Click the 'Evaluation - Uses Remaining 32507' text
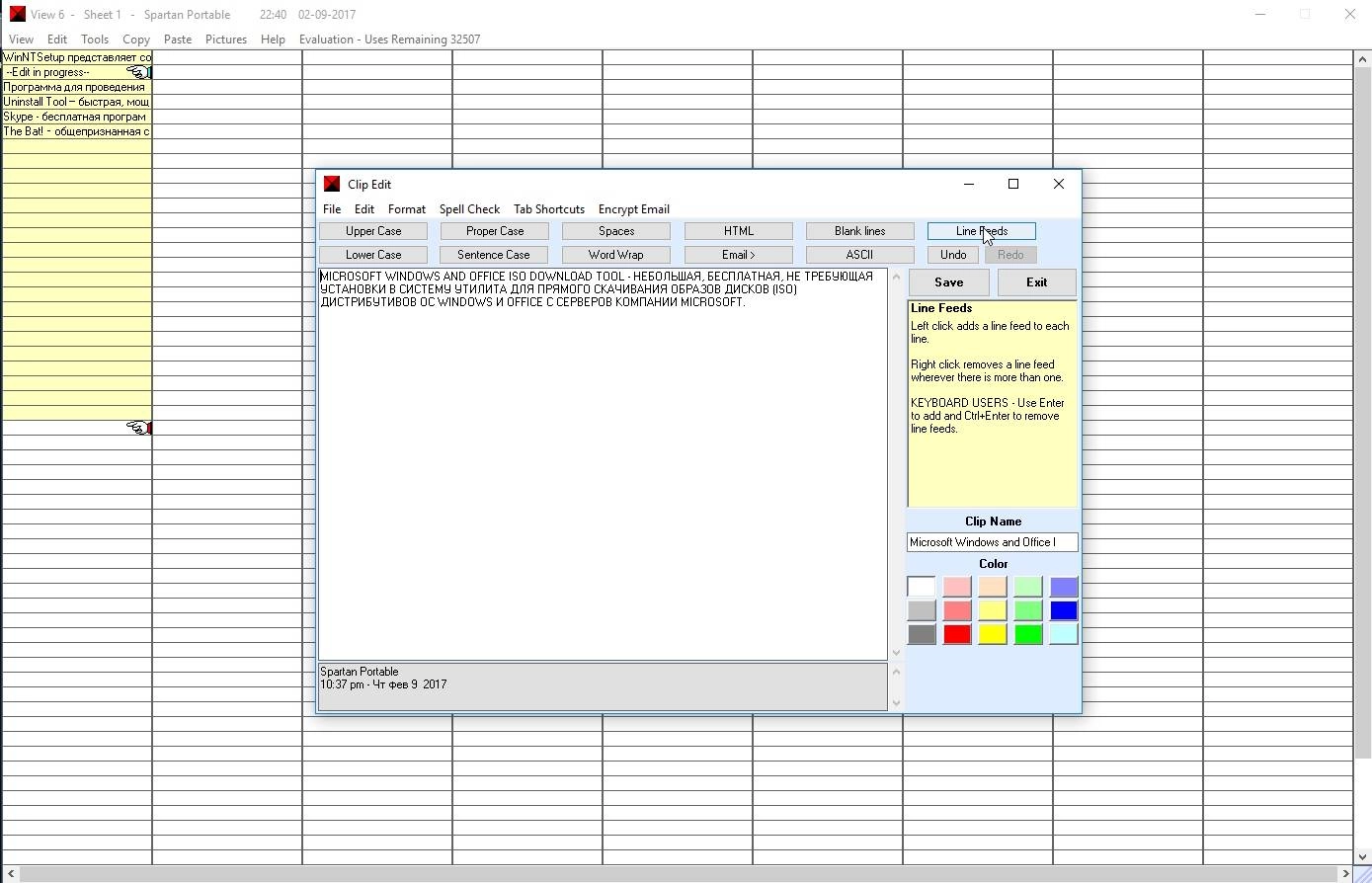 [390, 40]
